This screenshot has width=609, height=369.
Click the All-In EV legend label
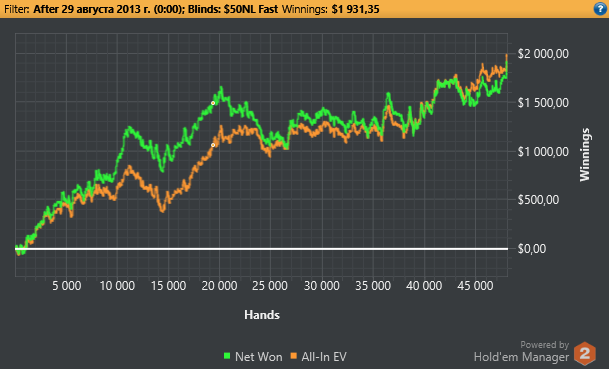click(x=324, y=357)
